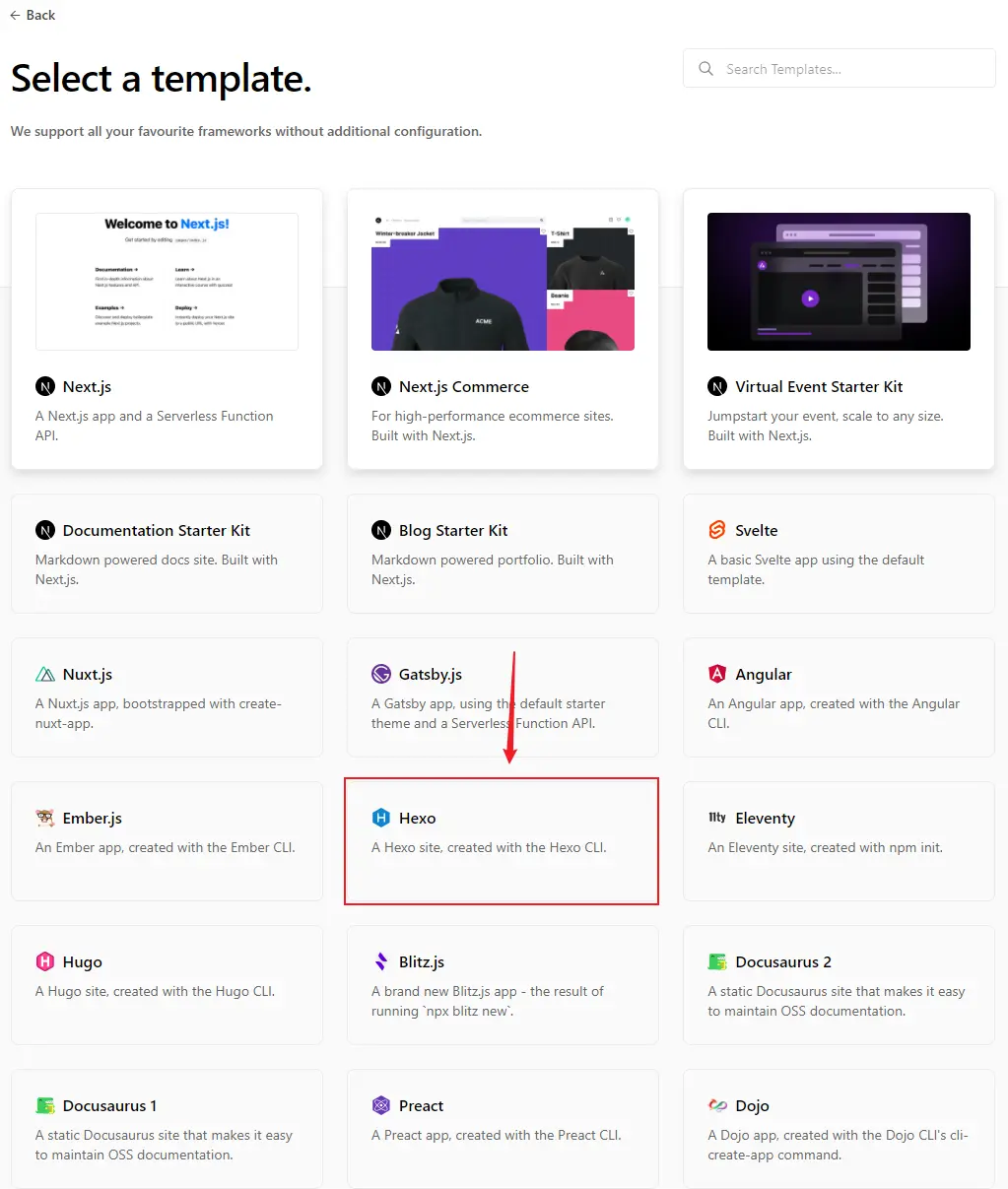This screenshot has width=1008, height=1189.
Task: Select the Next.js Commerce template title
Action: point(464,386)
